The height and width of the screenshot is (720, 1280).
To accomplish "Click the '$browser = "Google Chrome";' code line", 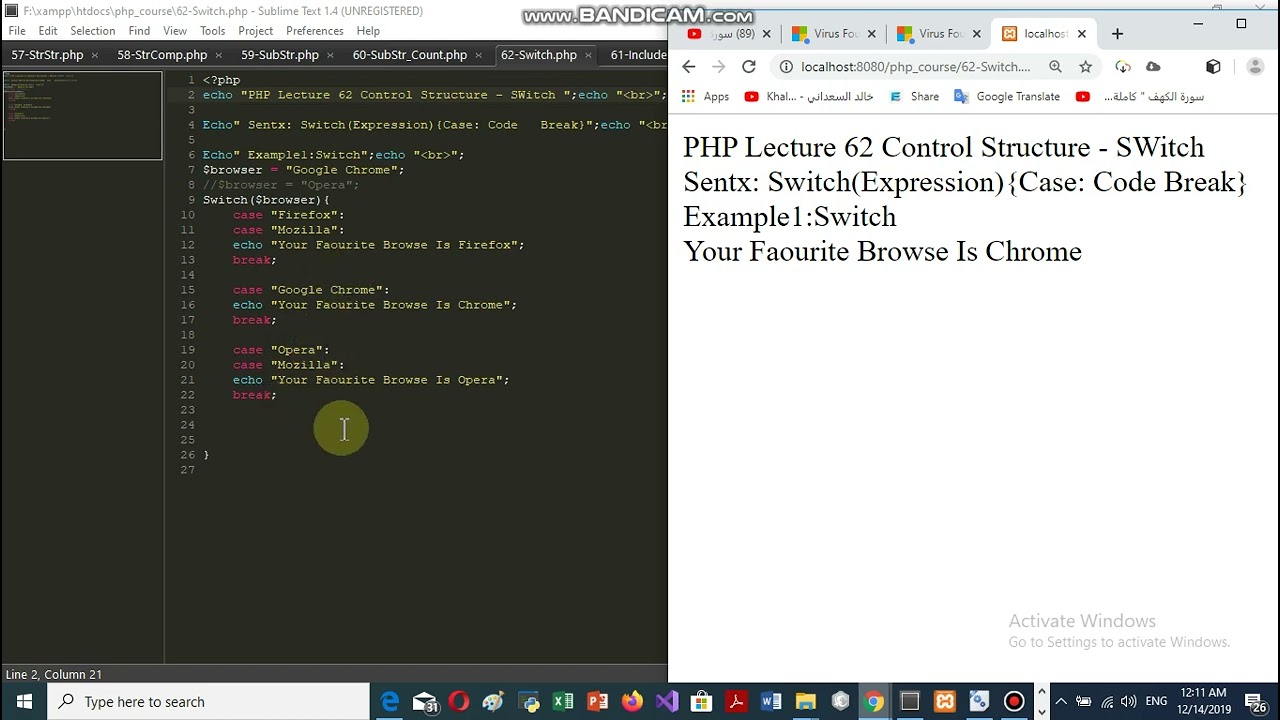I will point(303,170).
